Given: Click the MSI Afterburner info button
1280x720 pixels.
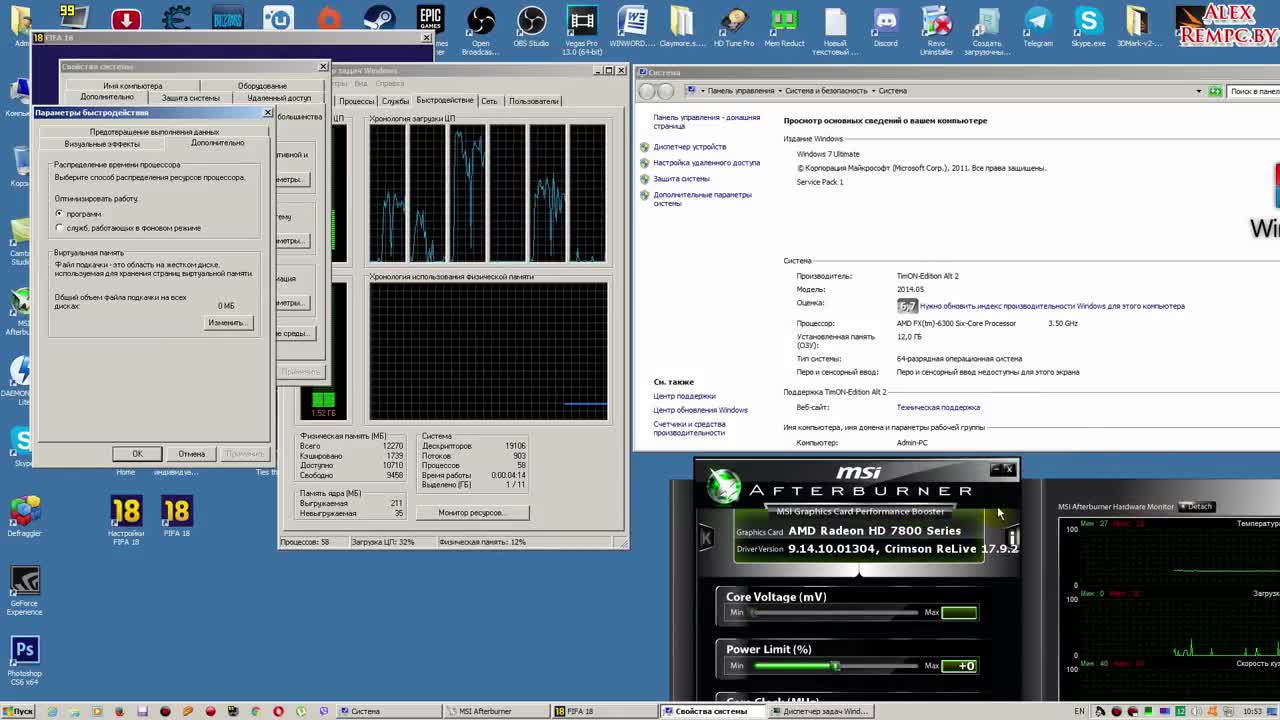Looking at the screenshot, I should point(1012,538).
